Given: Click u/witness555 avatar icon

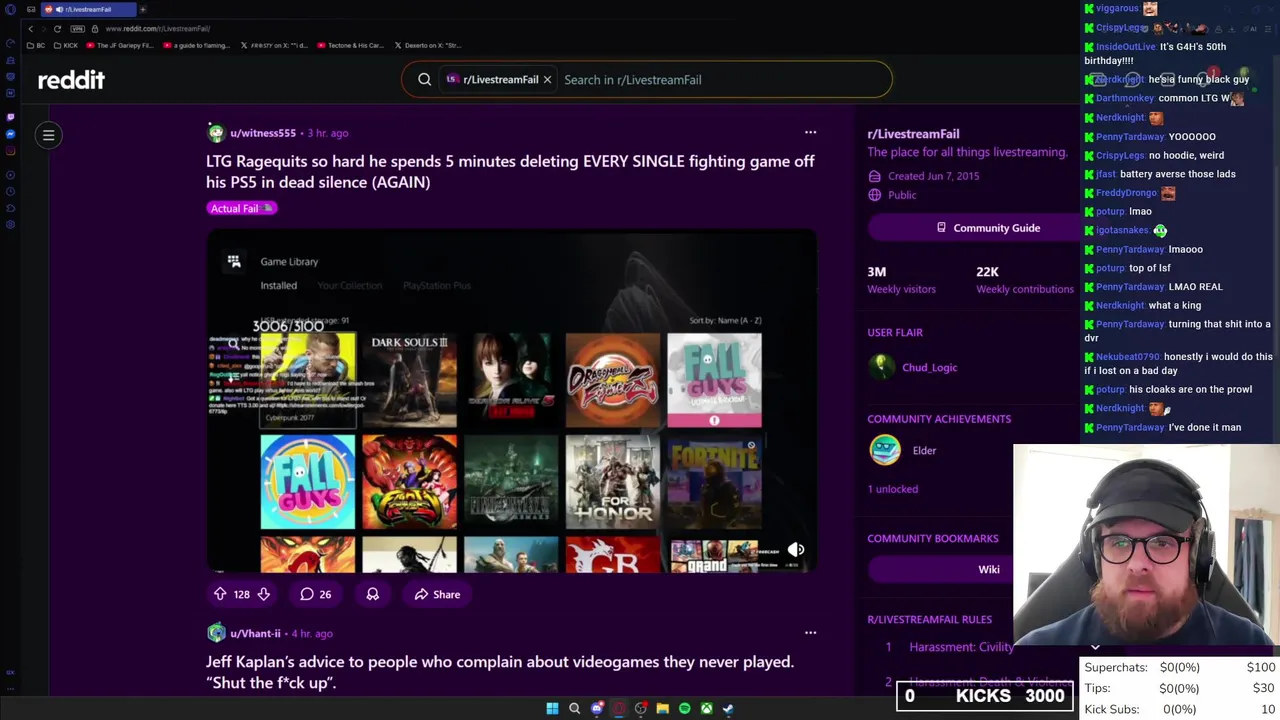Looking at the screenshot, I should pyautogui.click(x=216, y=133).
